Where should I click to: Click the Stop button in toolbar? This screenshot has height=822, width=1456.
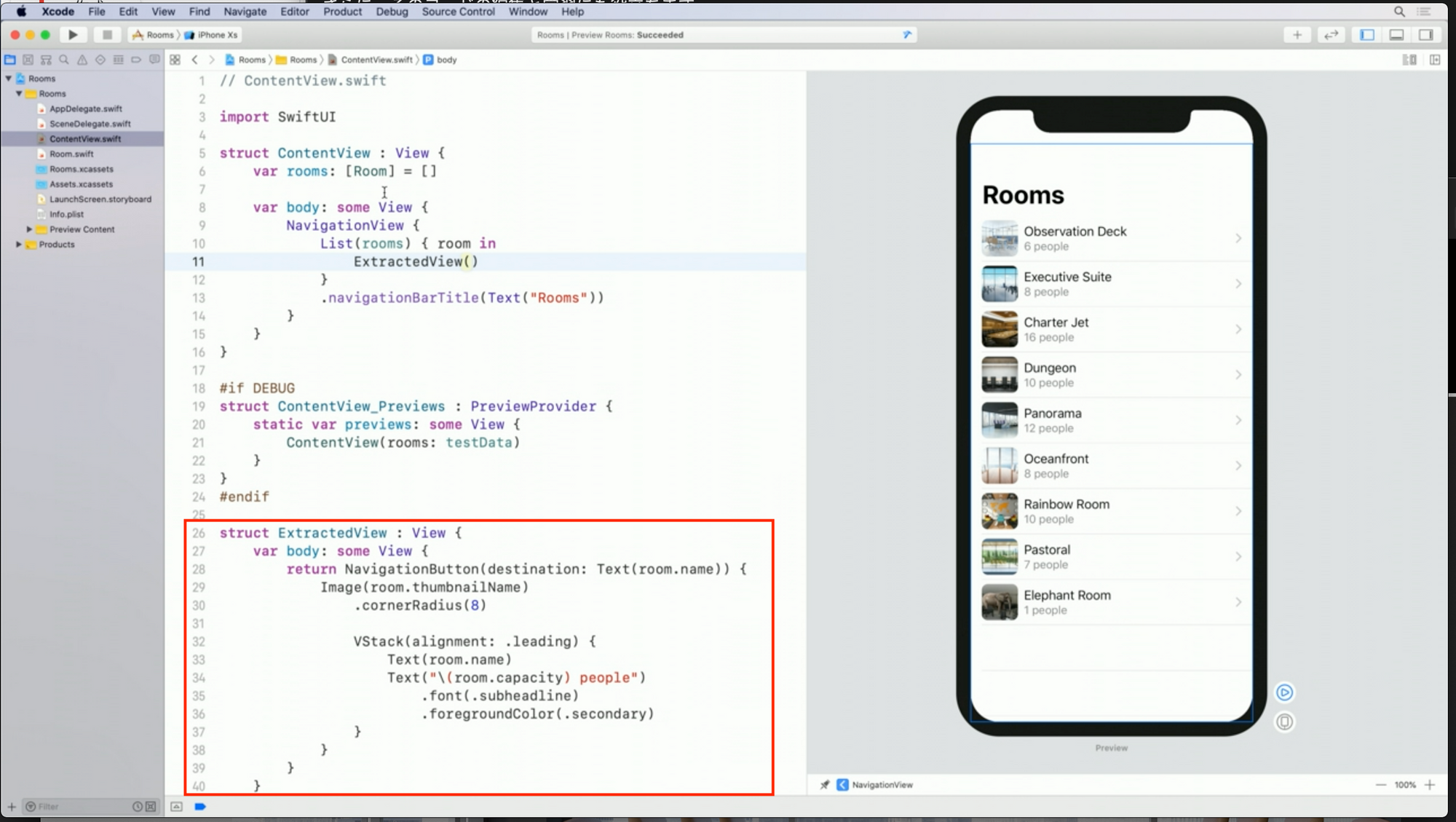click(107, 34)
